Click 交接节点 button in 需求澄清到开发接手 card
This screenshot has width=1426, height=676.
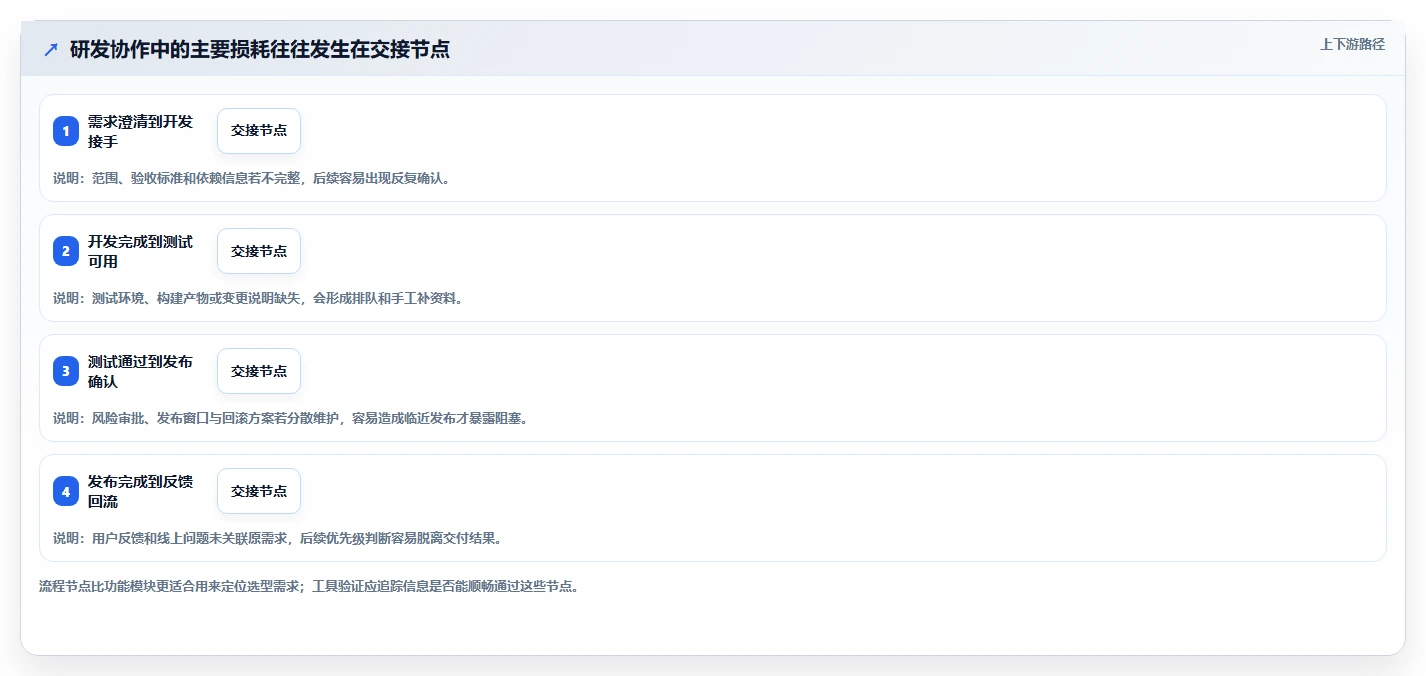pyautogui.click(x=259, y=131)
